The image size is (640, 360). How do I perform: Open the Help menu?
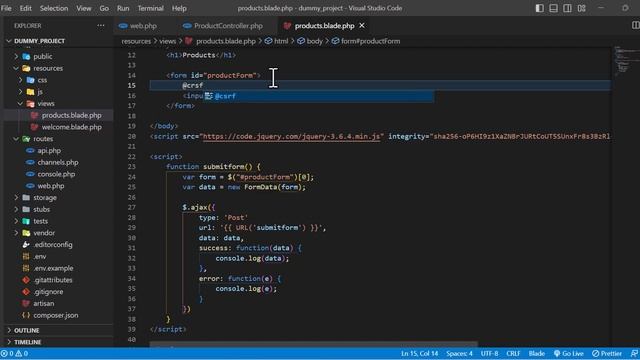point(179,8)
